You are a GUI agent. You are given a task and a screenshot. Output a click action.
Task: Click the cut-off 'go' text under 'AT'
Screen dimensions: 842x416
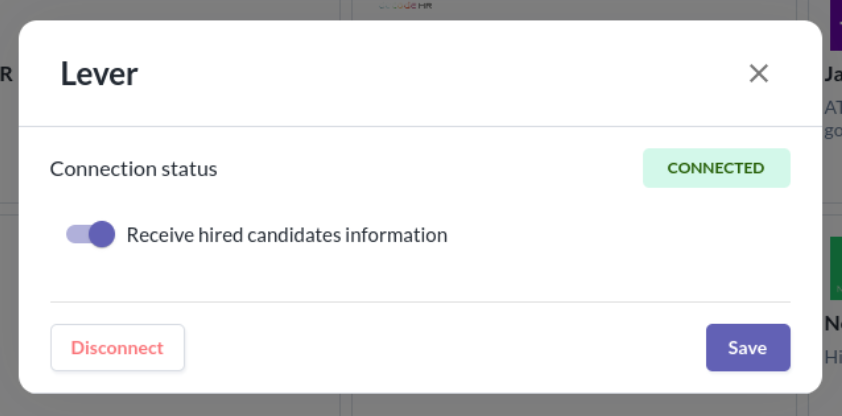click(x=833, y=131)
